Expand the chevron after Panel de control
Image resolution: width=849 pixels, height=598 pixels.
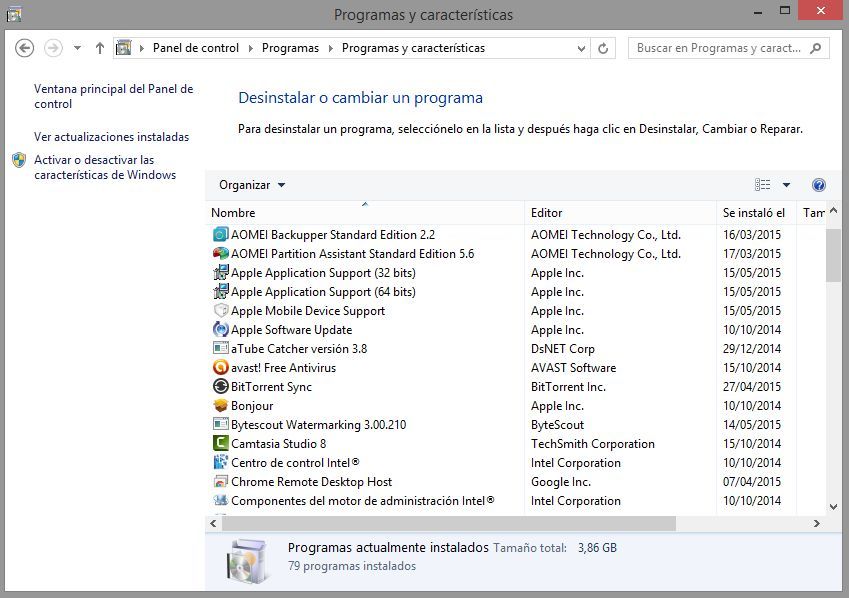(250, 48)
